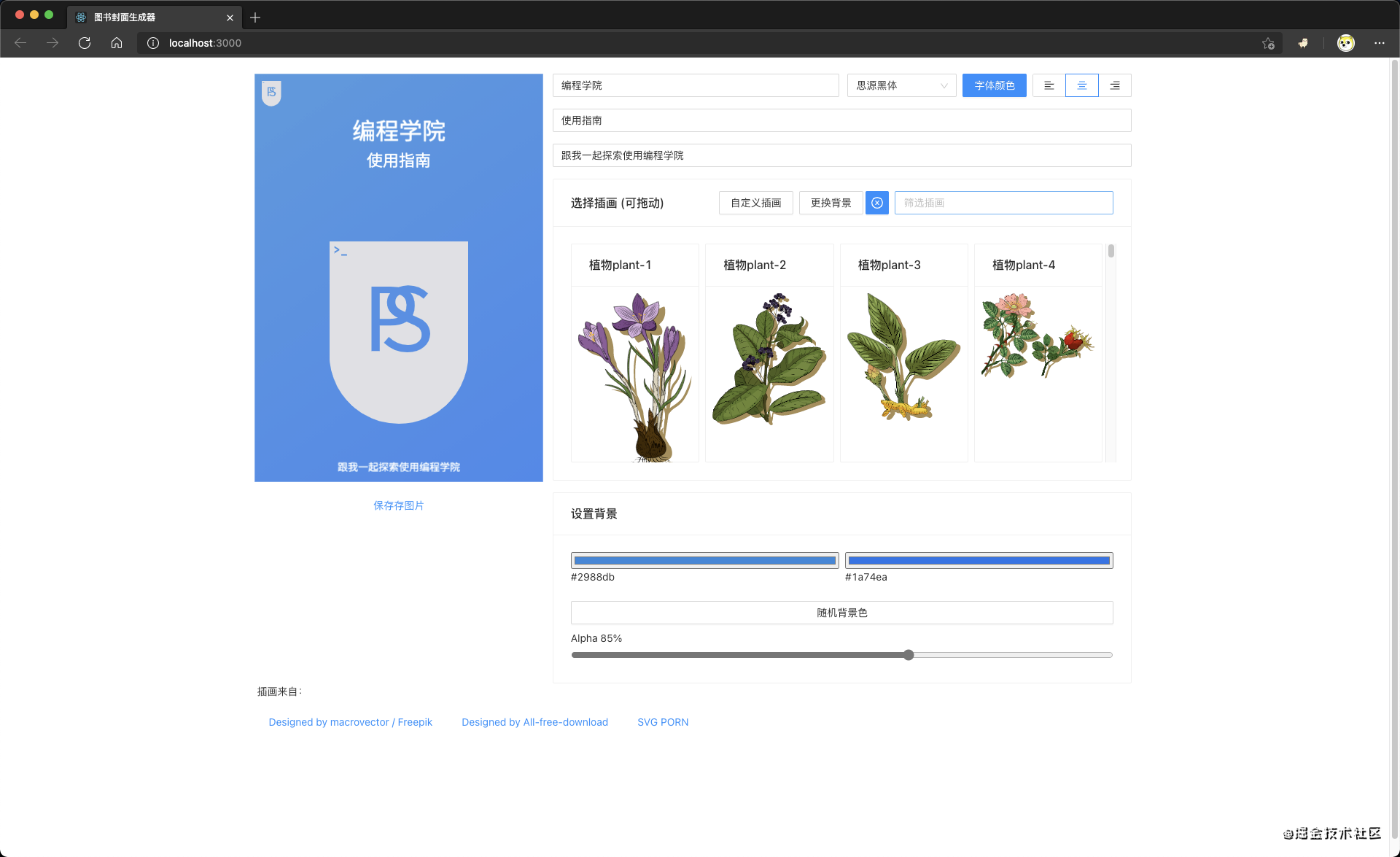Choose the 植物plant-3 illustration

click(903, 357)
